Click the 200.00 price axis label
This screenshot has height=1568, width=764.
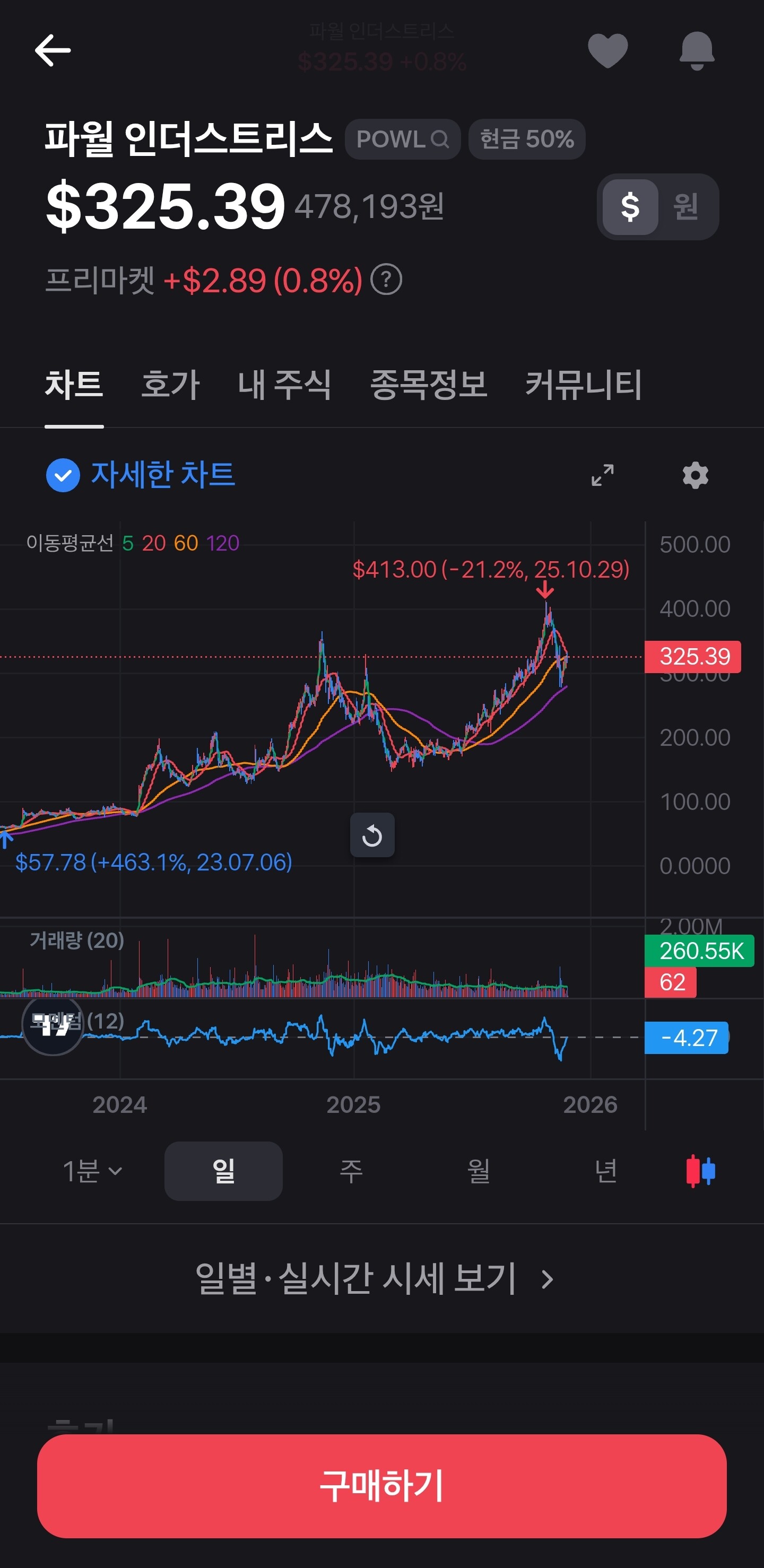pos(695,738)
